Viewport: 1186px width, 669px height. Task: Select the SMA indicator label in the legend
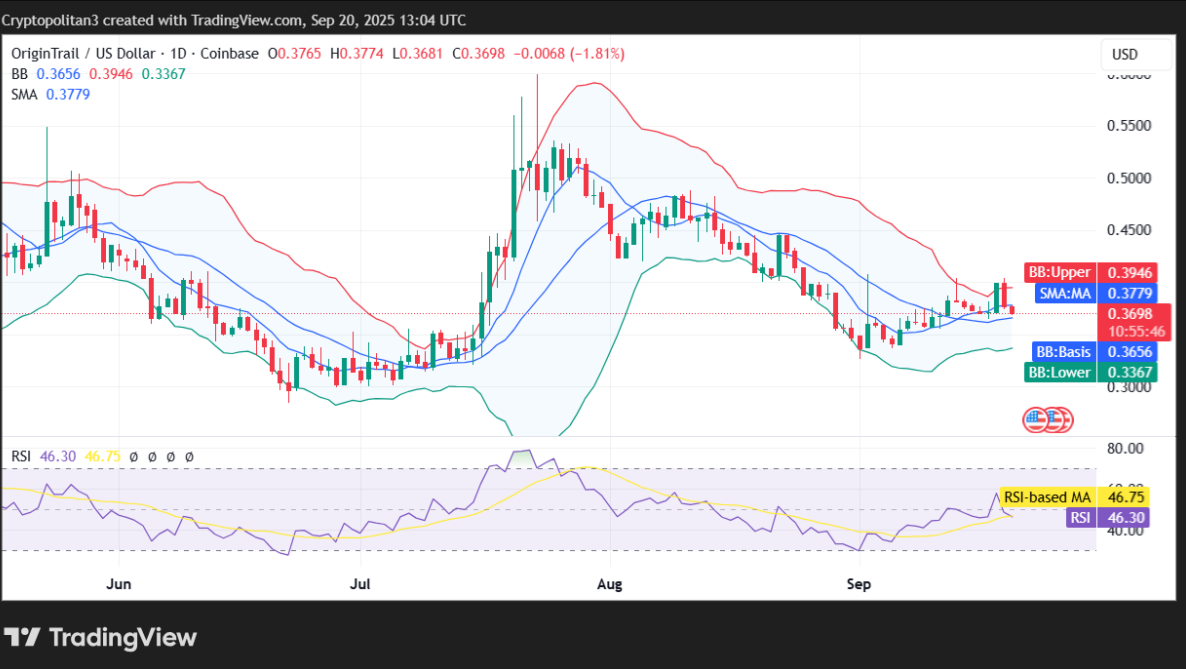tap(23, 94)
